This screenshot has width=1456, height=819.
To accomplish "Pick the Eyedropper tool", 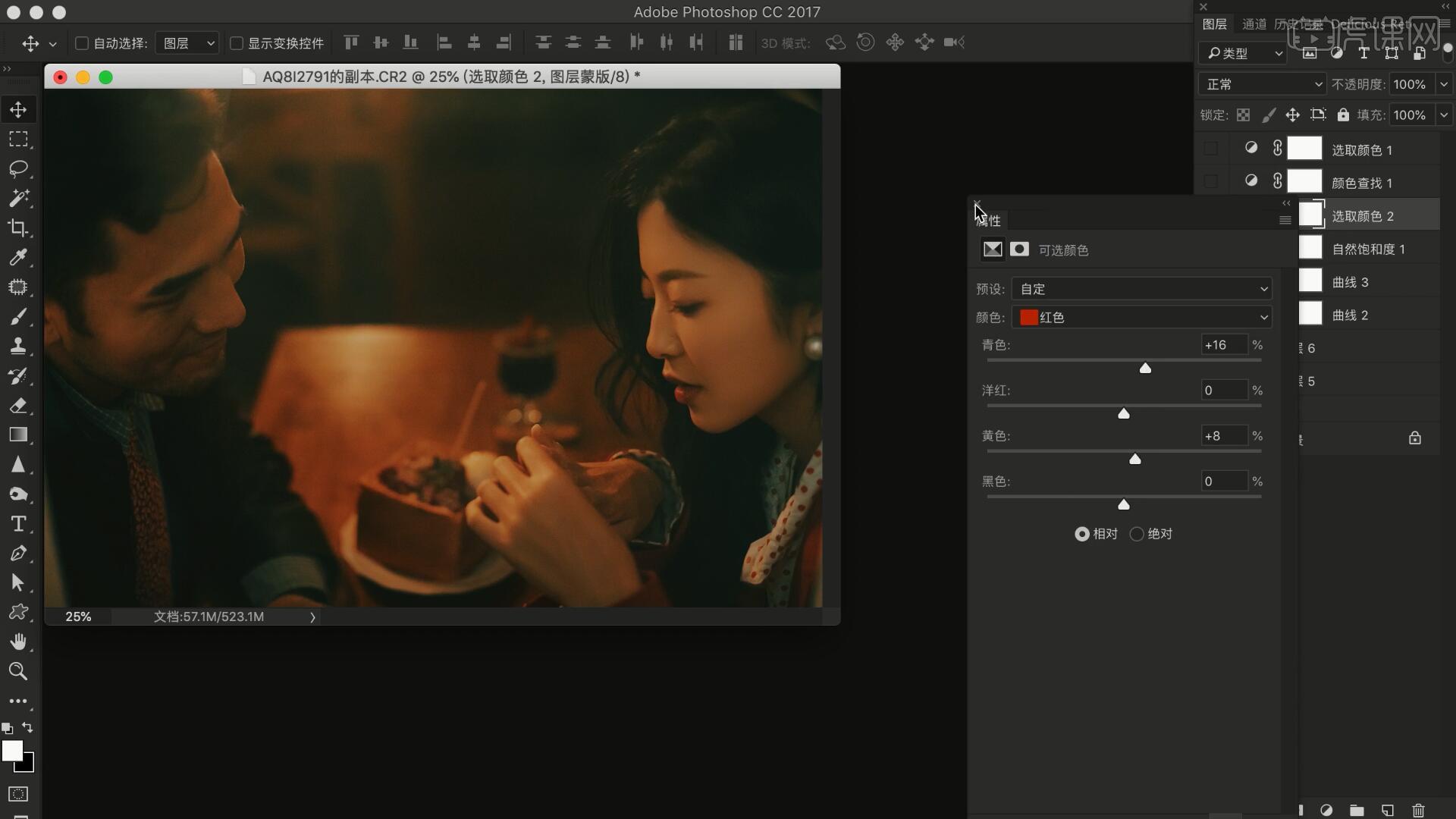I will coord(18,257).
